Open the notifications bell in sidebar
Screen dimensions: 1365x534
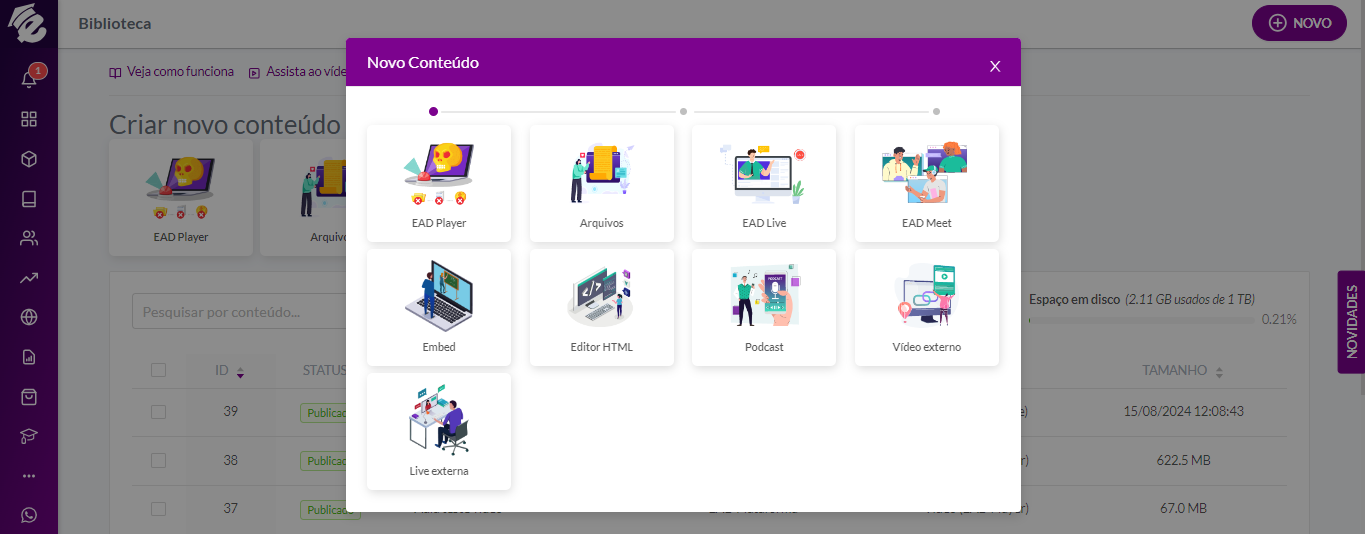click(29, 80)
